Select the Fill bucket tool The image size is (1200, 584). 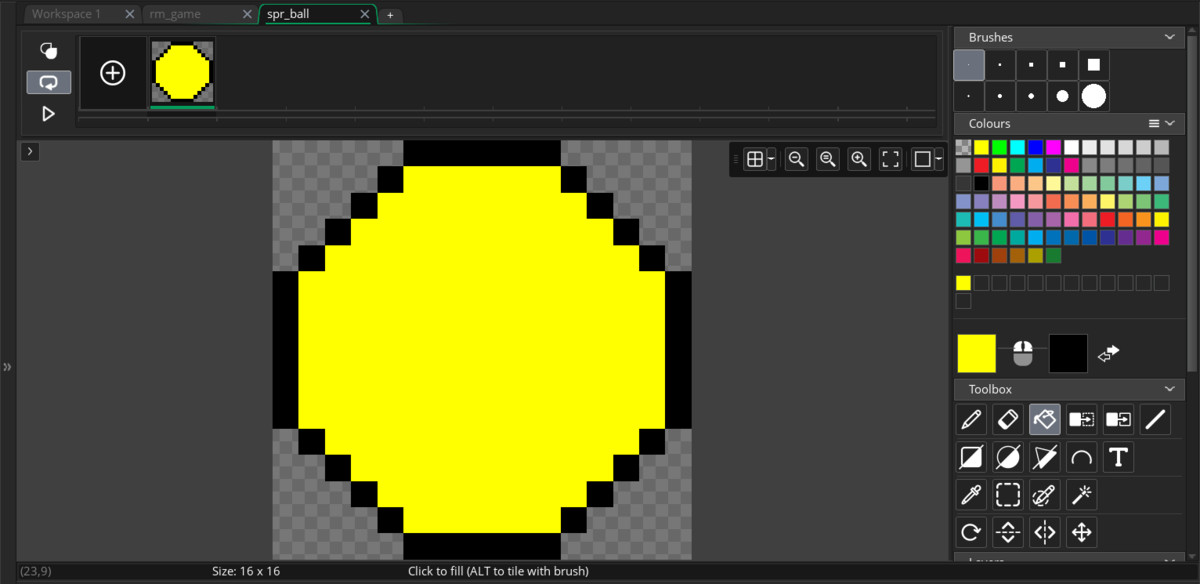pos(1045,419)
